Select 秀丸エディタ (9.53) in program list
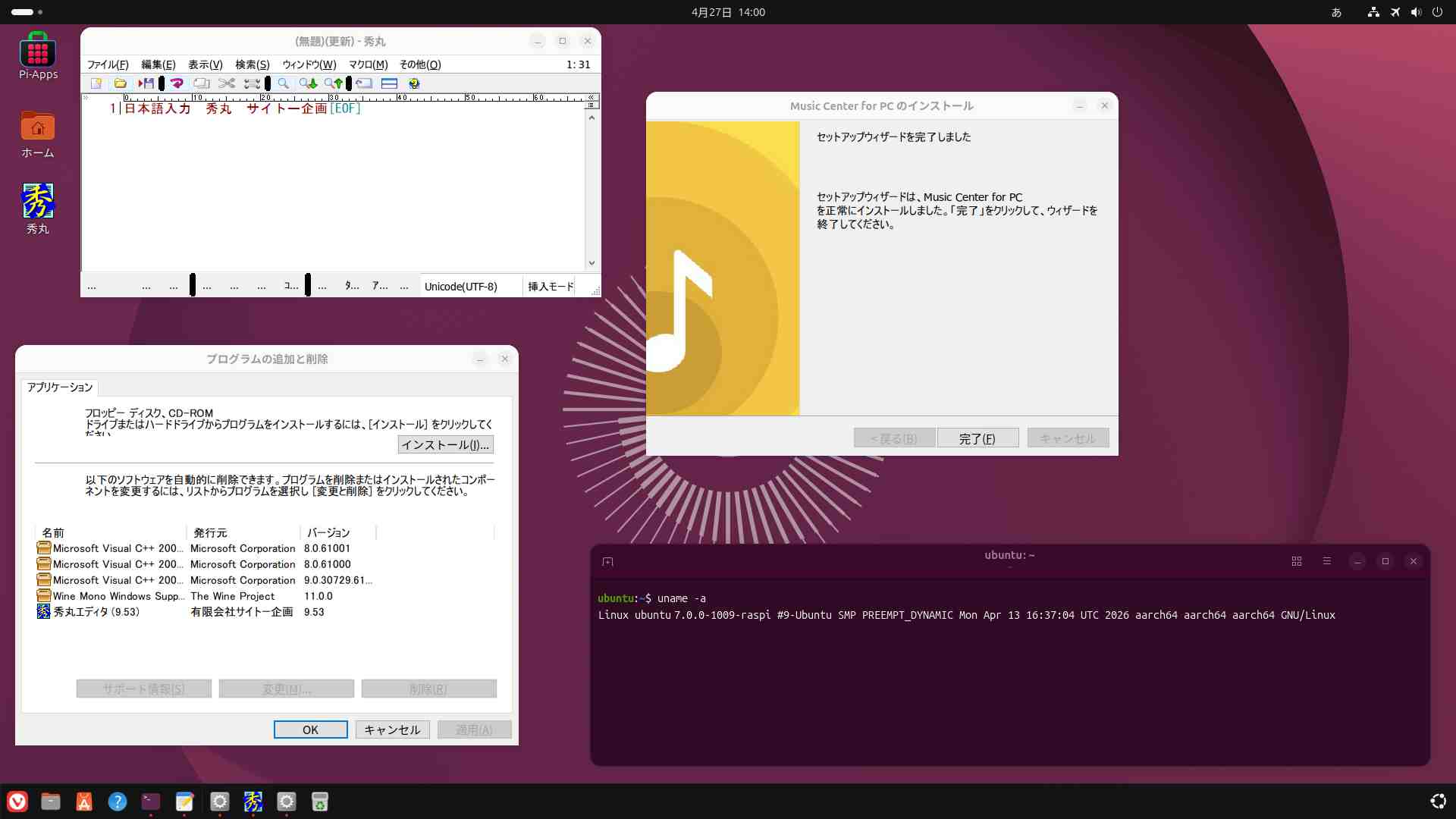This screenshot has width=1456, height=819. [x=96, y=612]
